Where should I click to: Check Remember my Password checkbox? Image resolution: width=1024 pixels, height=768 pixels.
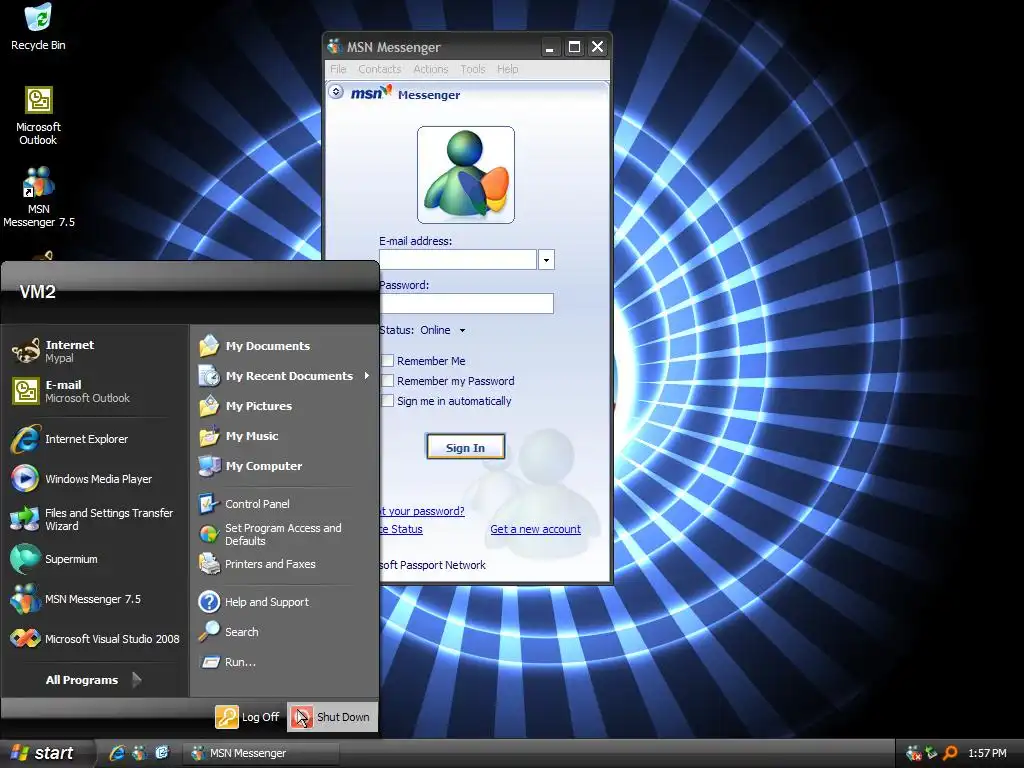click(387, 381)
